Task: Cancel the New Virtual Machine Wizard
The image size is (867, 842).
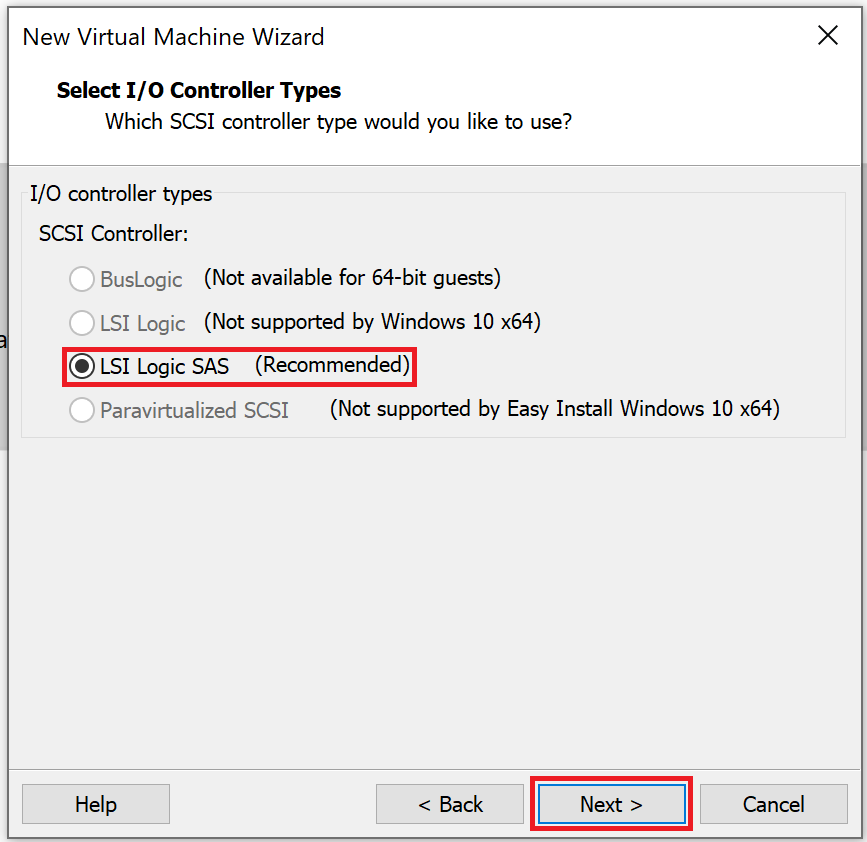Action: tap(774, 804)
